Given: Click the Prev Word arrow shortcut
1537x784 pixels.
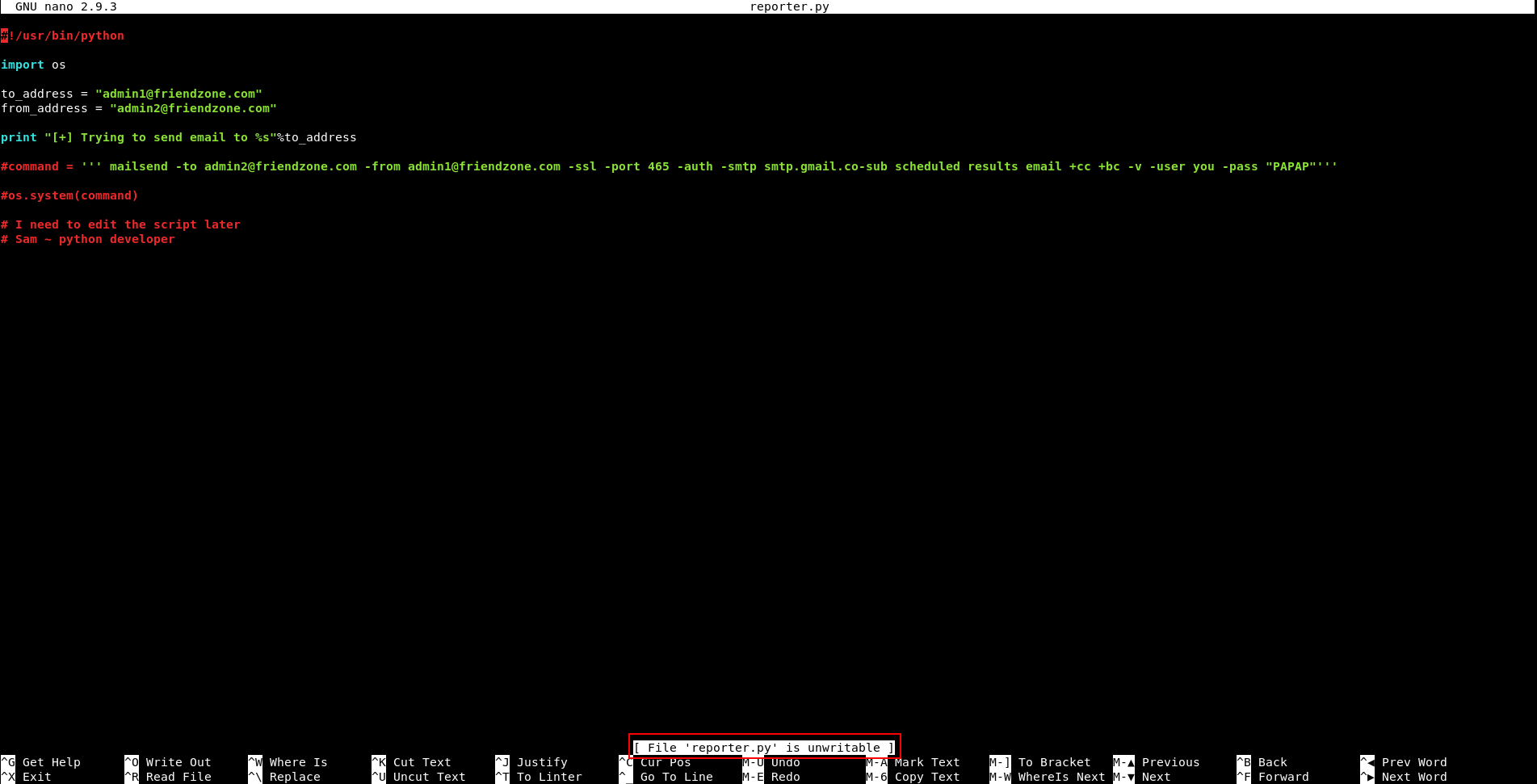Looking at the screenshot, I should (1413, 762).
